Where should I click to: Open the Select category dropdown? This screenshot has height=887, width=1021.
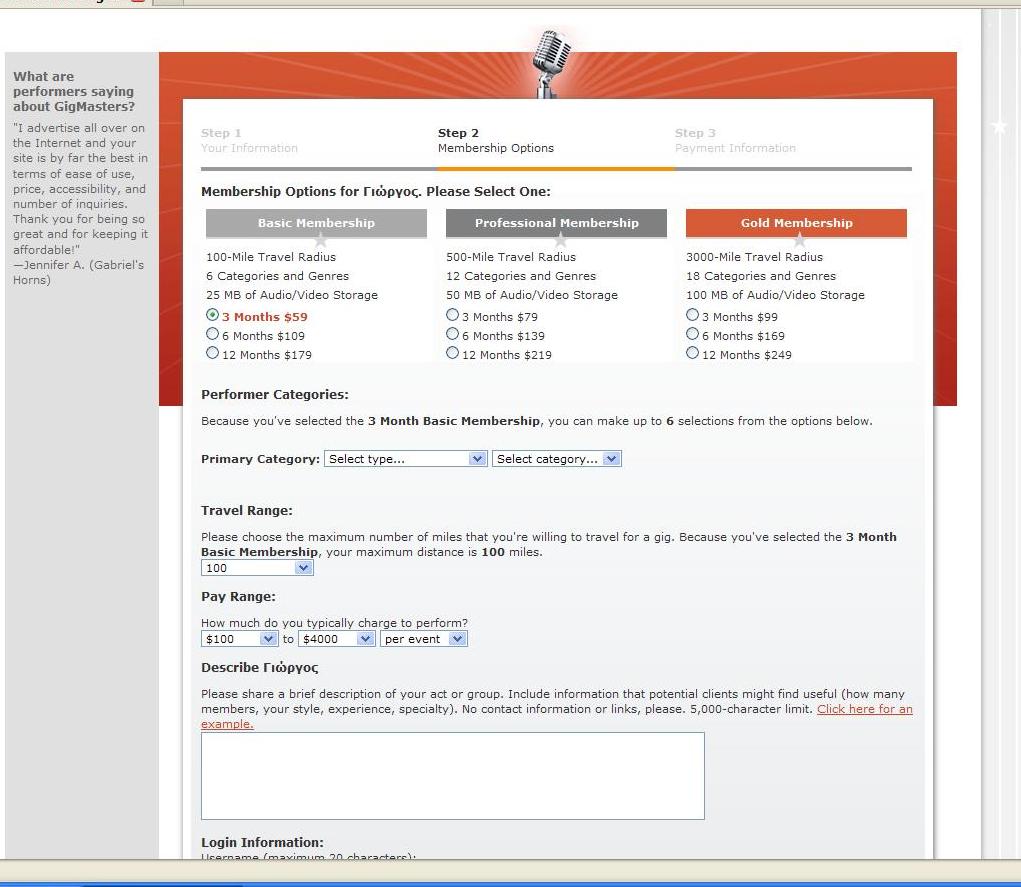pyautogui.click(x=556, y=459)
